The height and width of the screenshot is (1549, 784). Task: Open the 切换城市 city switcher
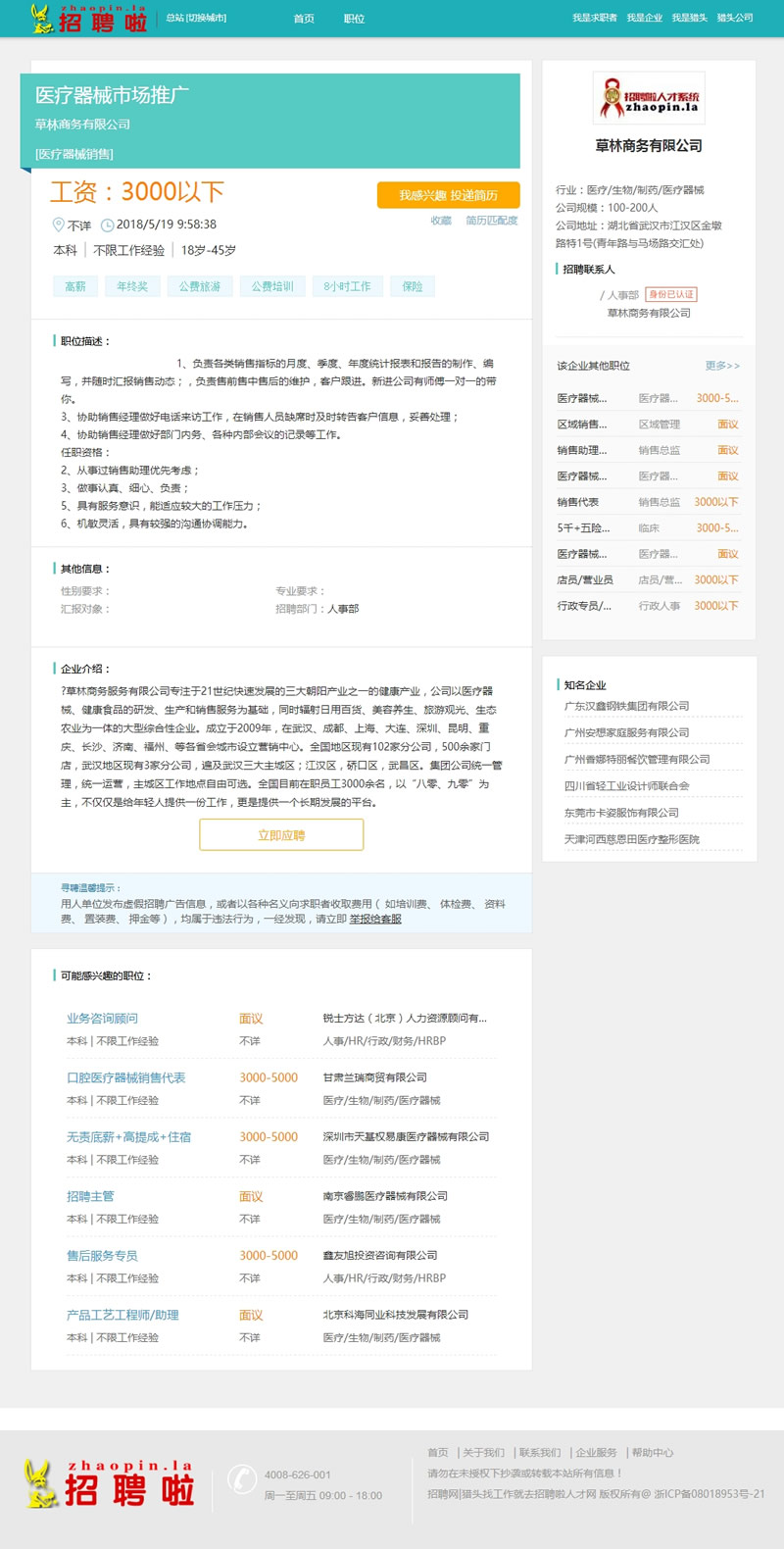pyautogui.click(x=207, y=18)
